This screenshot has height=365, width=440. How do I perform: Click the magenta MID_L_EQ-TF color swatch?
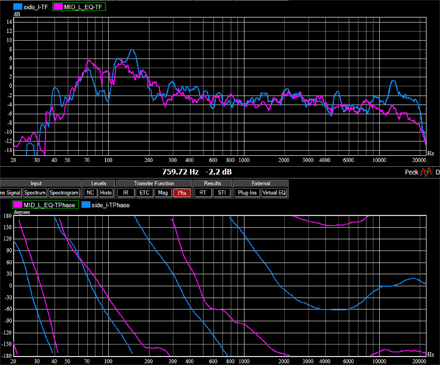click(x=58, y=7)
